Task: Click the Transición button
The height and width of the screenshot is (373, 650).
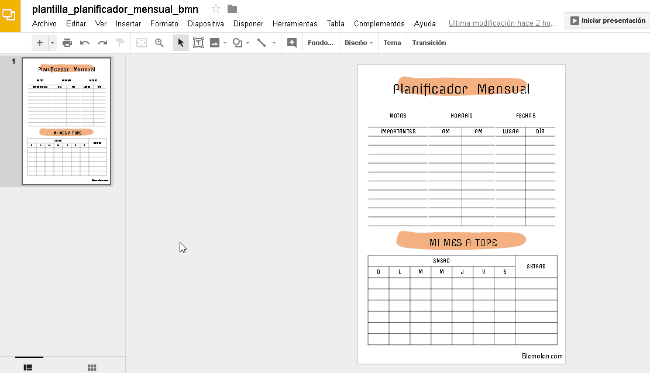Action: click(429, 43)
